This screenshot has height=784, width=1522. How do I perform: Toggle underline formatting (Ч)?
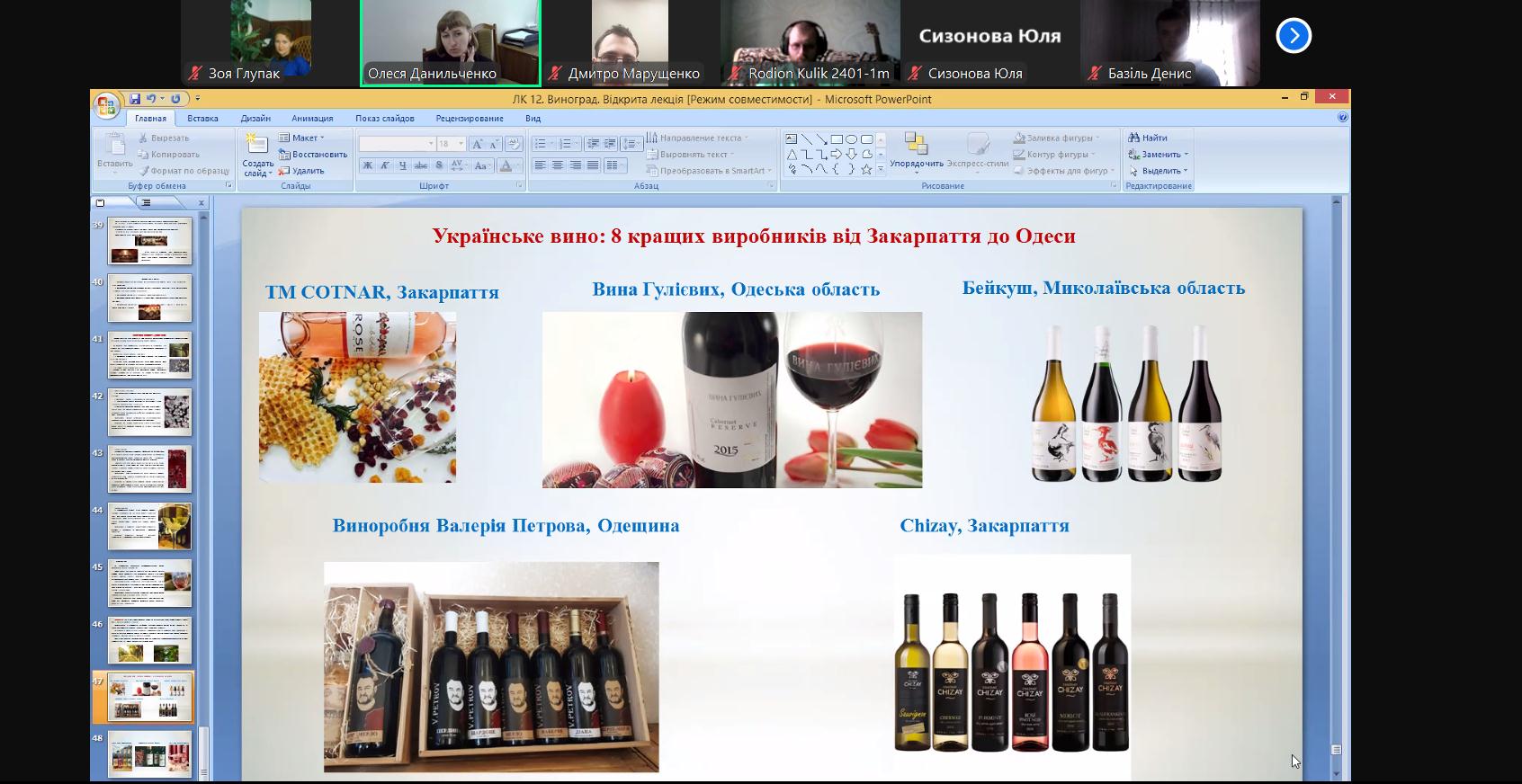coord(402,165)
